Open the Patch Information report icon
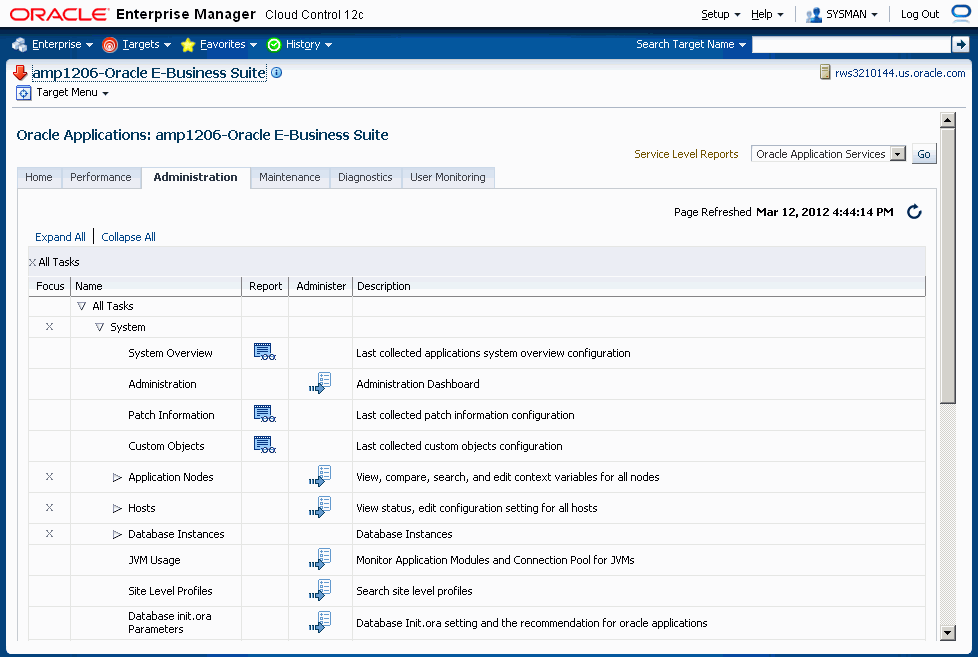The height and width of the screenshot is (657, 978). click(264, 414)
